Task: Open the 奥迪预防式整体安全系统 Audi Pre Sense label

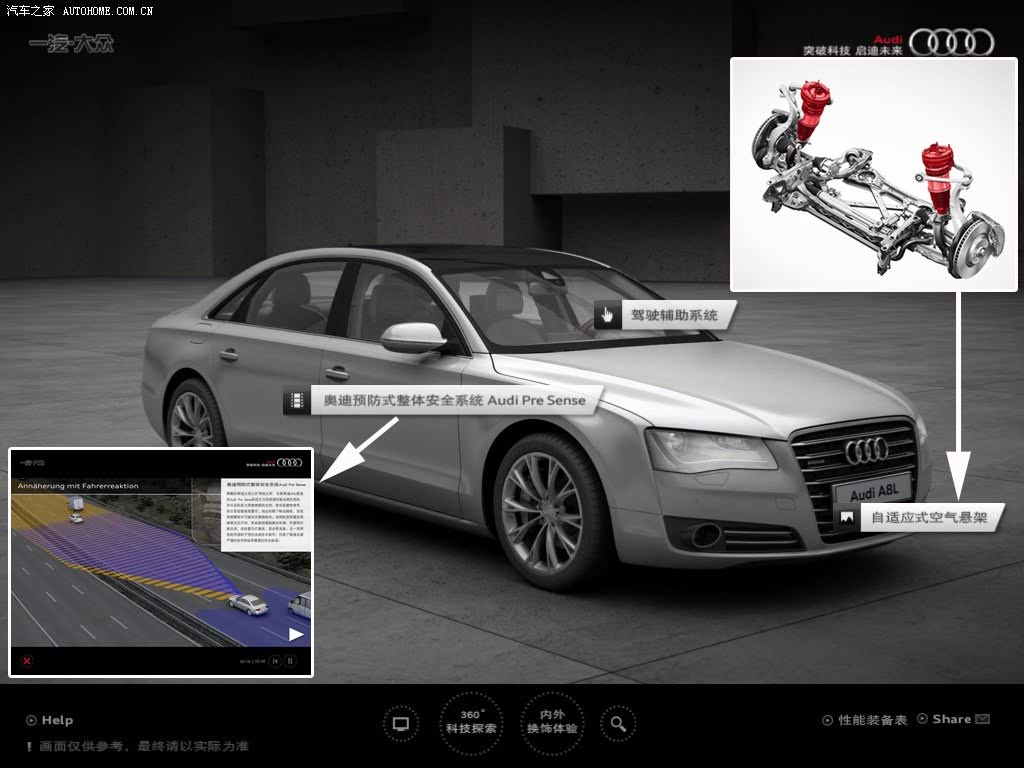Action: tap(455, 400)
